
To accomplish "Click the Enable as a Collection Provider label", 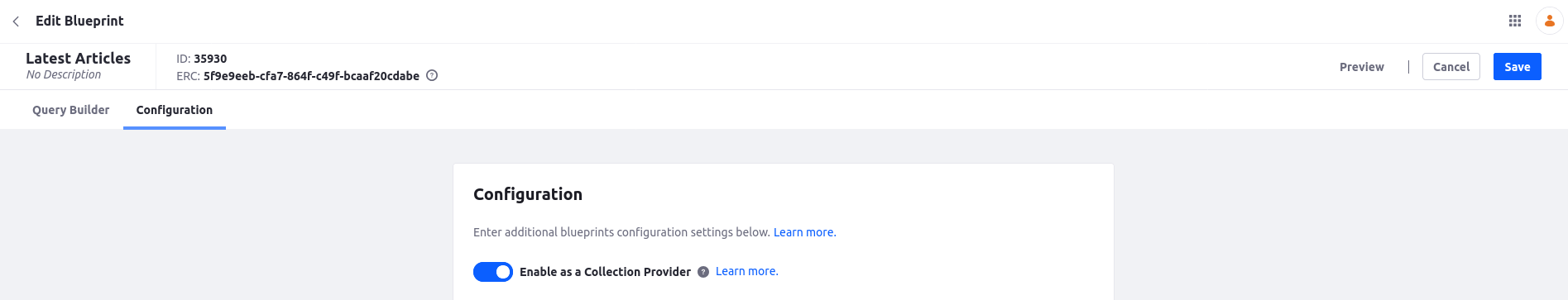I will [x=605, y=272].
